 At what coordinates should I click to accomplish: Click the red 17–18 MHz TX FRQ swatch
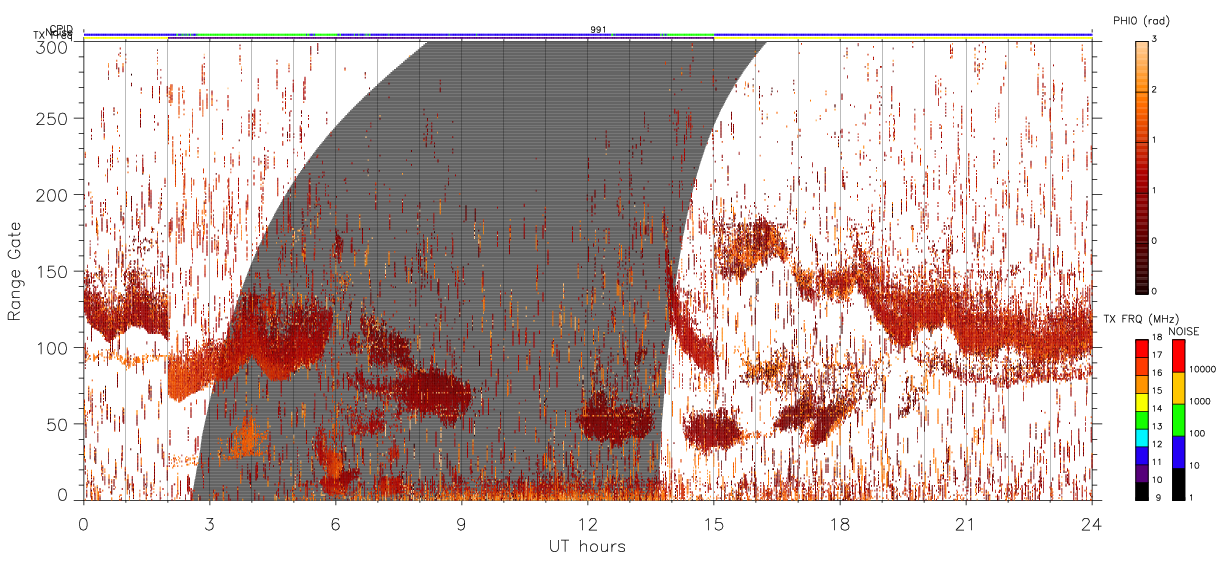1141,349
